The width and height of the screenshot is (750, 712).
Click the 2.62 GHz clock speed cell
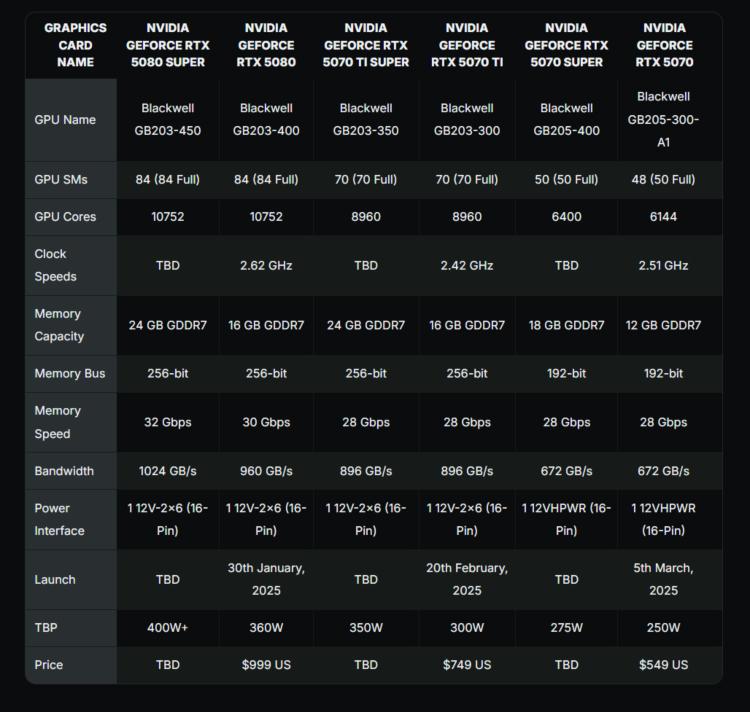coord(266,265)
